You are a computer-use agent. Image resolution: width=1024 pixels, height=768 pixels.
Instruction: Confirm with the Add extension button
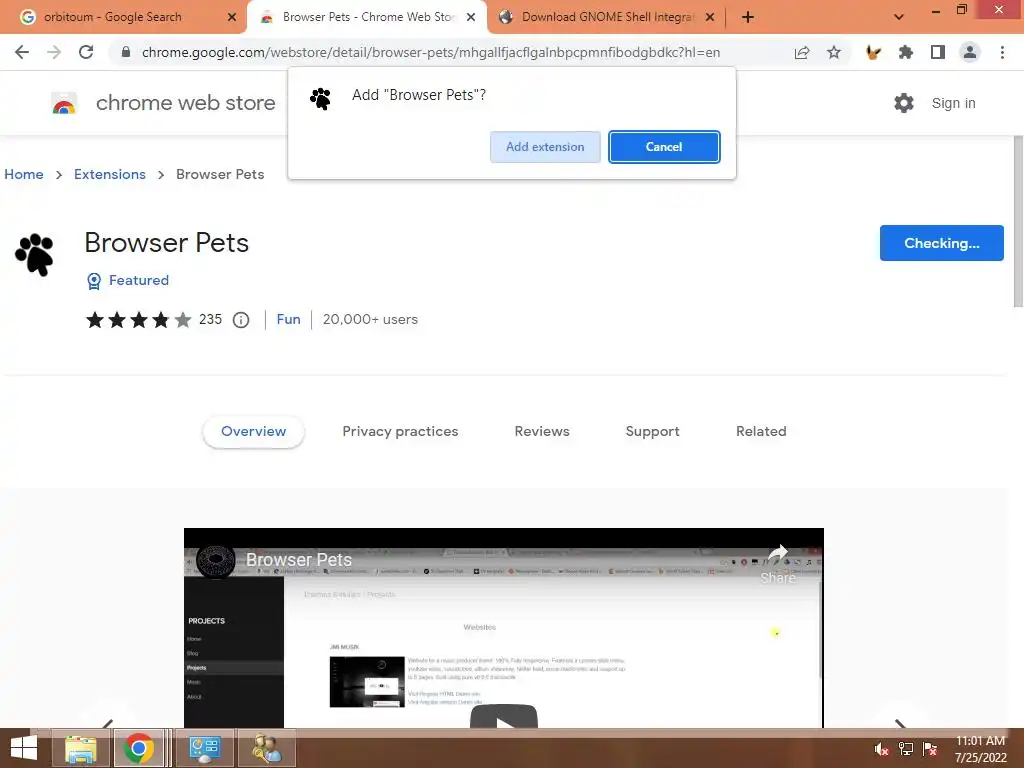(545, 147)
